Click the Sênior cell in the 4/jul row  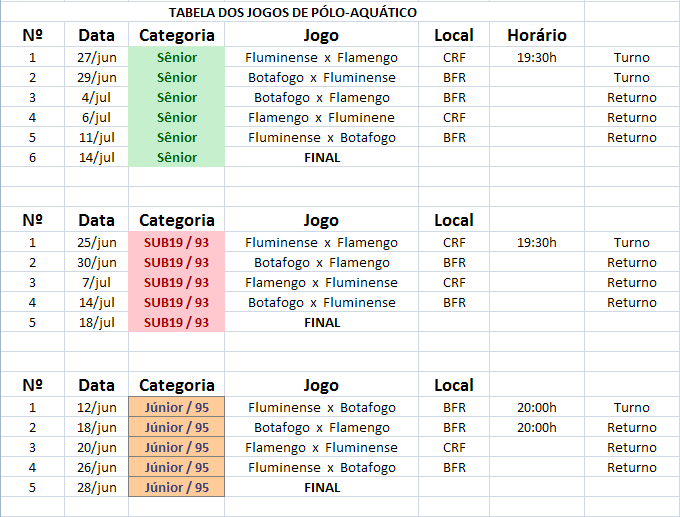(177, 97)
